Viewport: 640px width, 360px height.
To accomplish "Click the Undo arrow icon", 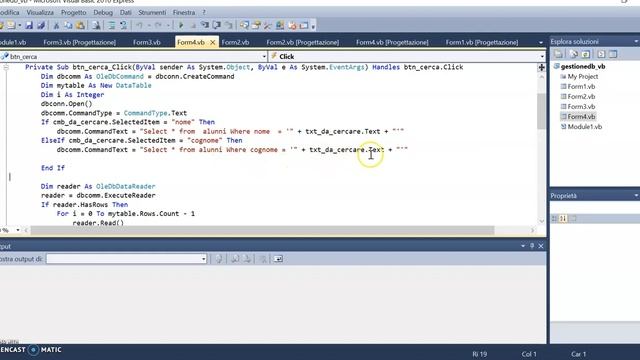I will pyautogui.click(x=140, y=25).
